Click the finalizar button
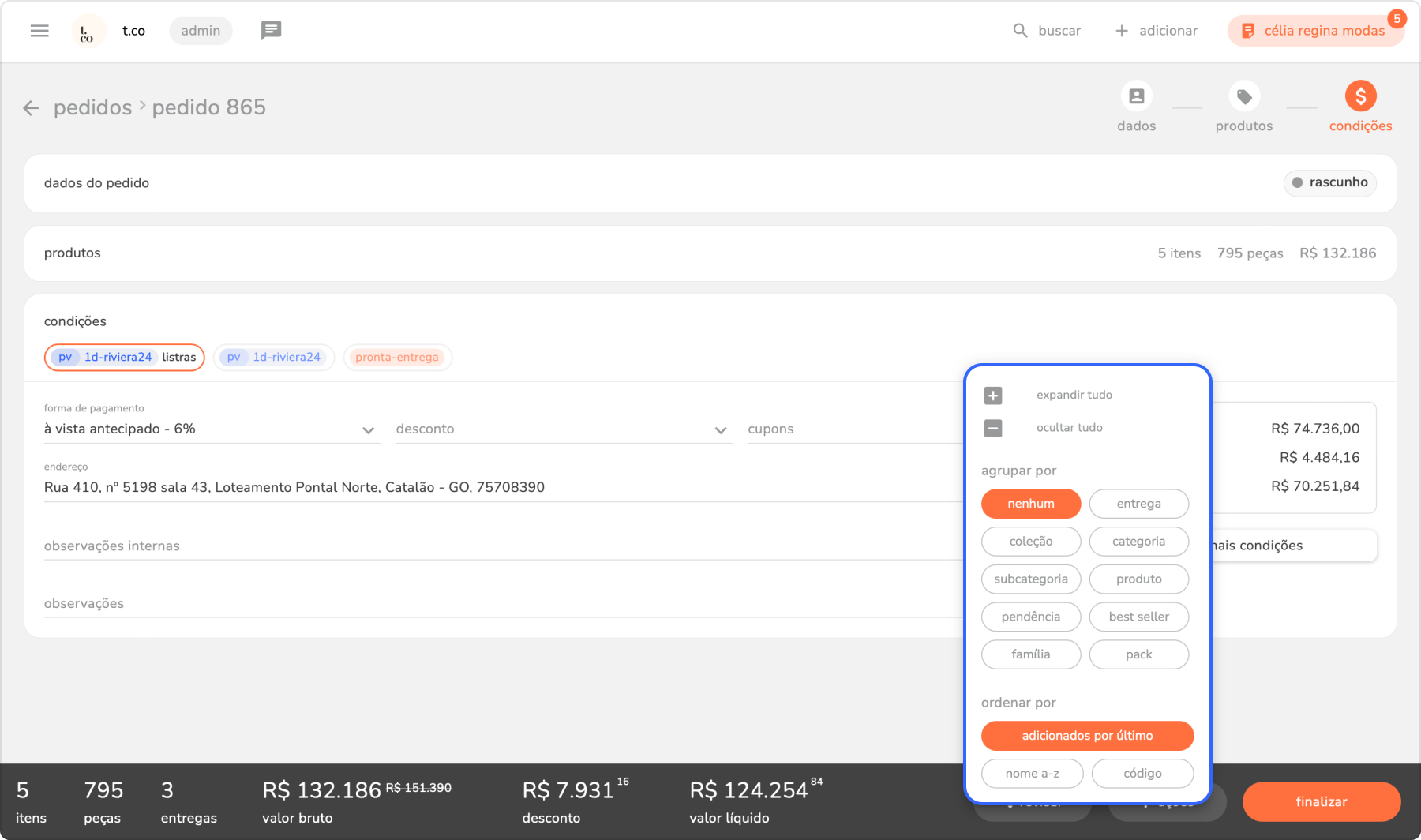Image resolution: width=1421 pixels, height=840 pixels. [x=1321, y=802]
